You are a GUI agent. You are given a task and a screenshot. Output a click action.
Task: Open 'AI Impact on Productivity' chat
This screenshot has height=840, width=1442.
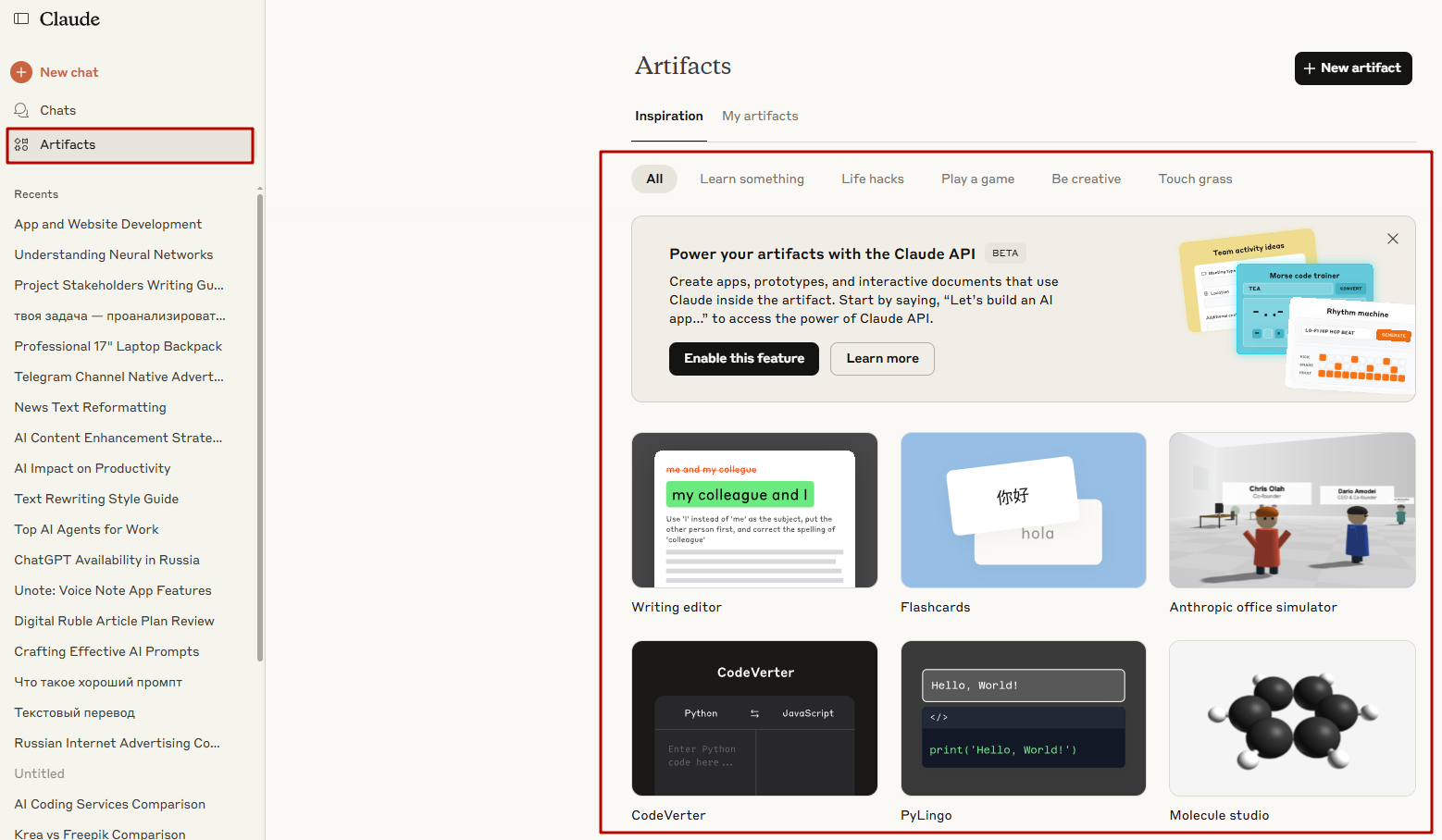pos(92,468)
